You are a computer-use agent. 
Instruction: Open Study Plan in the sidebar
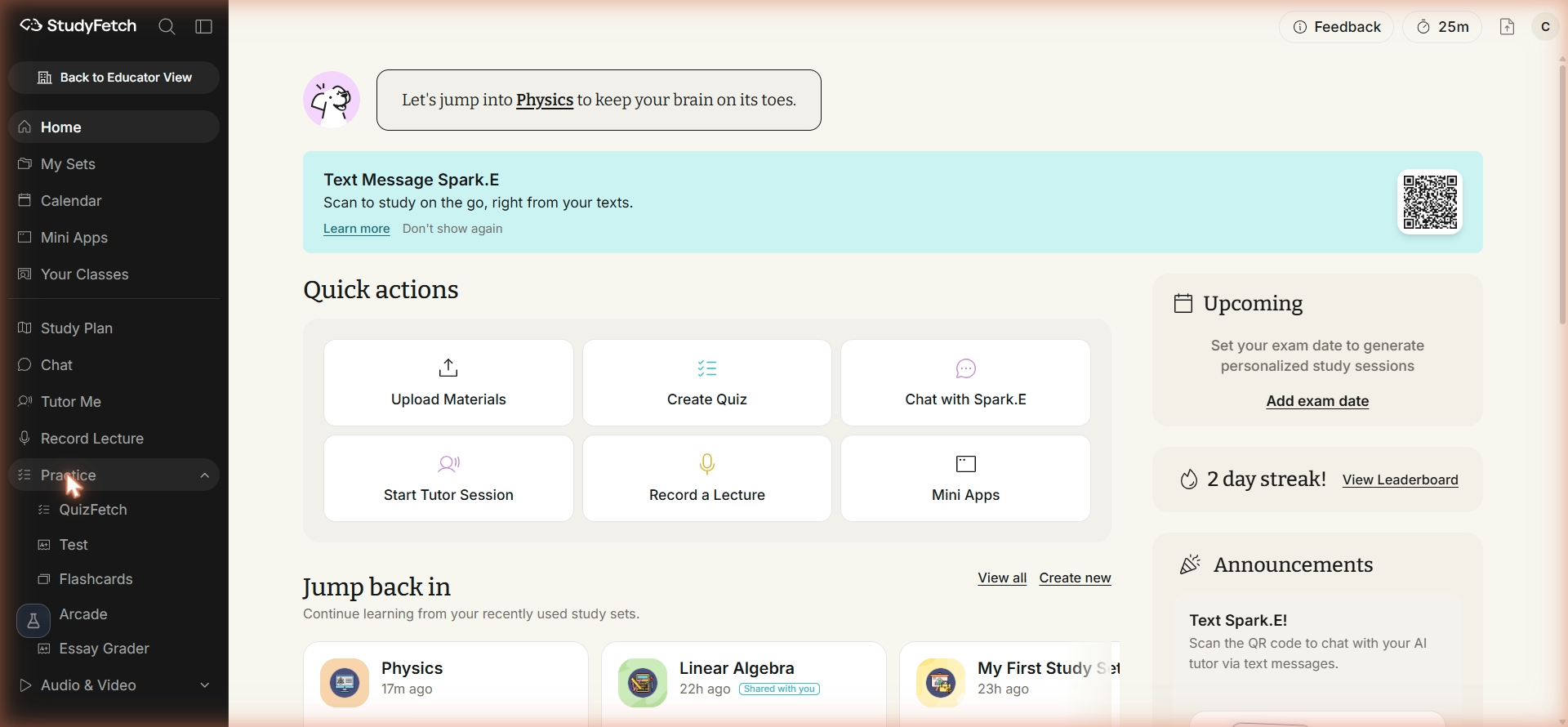click(114, 328)
